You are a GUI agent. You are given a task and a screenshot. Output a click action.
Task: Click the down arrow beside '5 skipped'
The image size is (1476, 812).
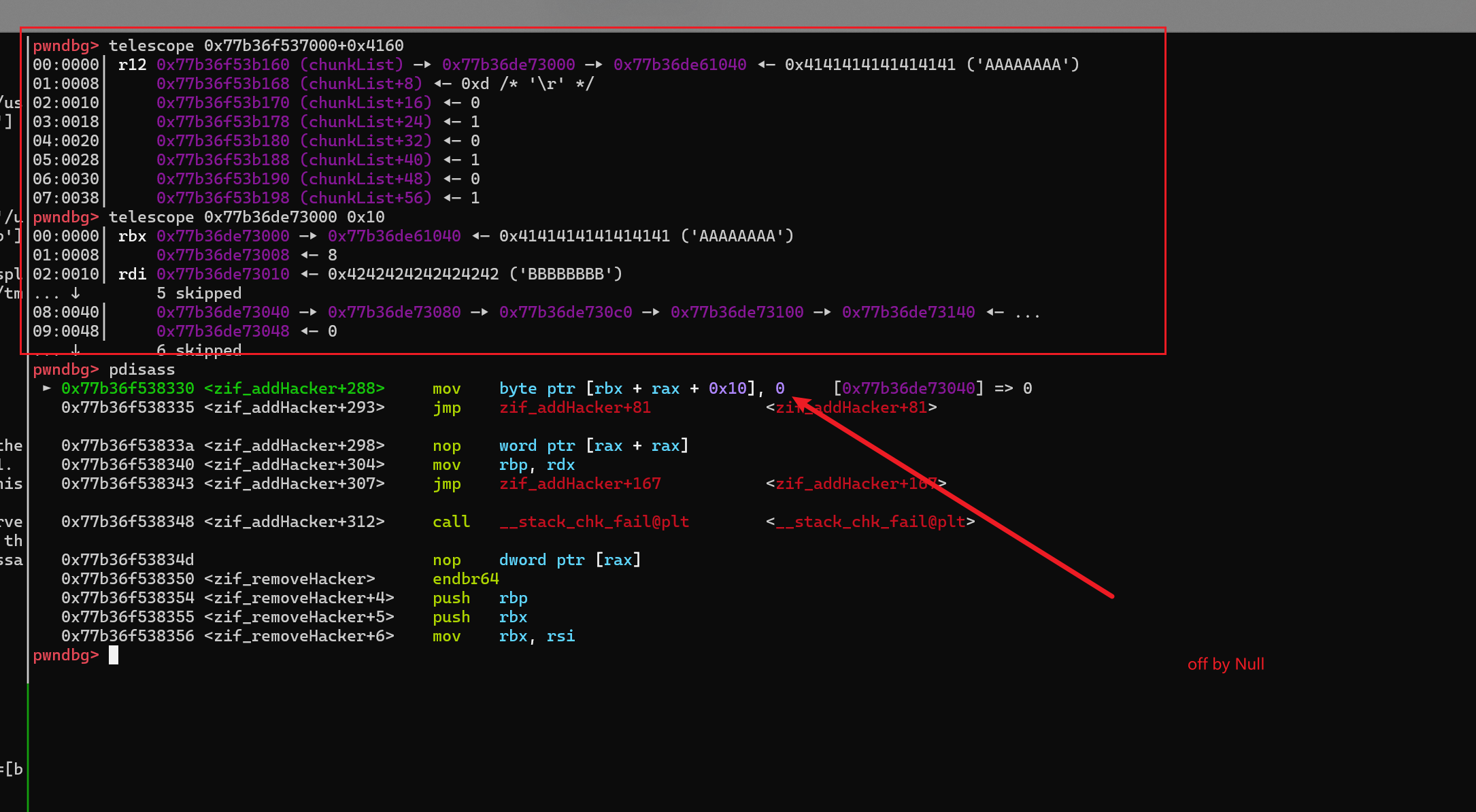tap(76, 292)
